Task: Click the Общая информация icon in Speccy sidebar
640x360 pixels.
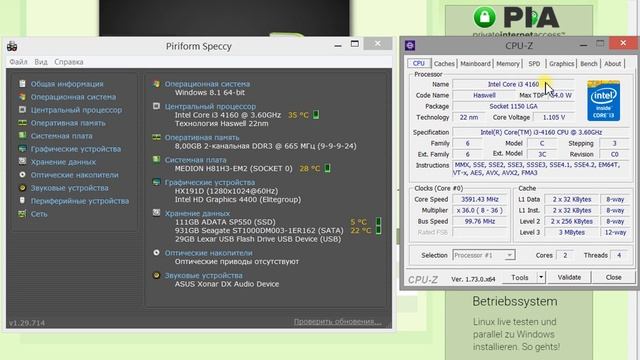Action: pyautogui.click(x=22, y=84)
